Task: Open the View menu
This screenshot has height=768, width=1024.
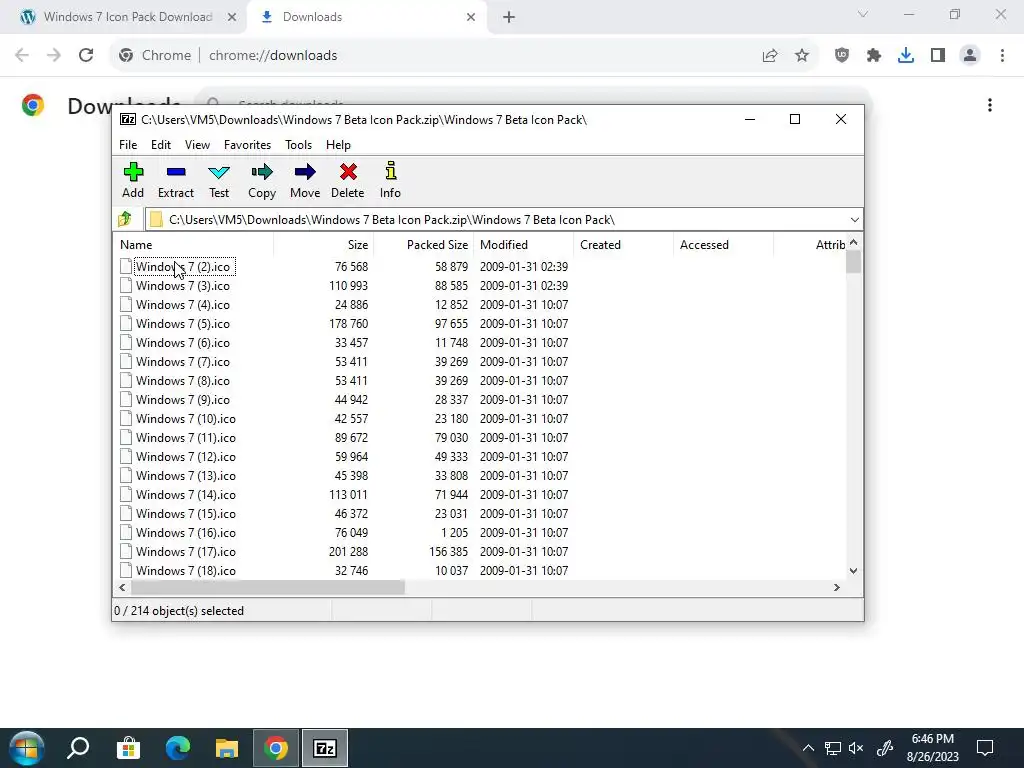Action: 197,145
